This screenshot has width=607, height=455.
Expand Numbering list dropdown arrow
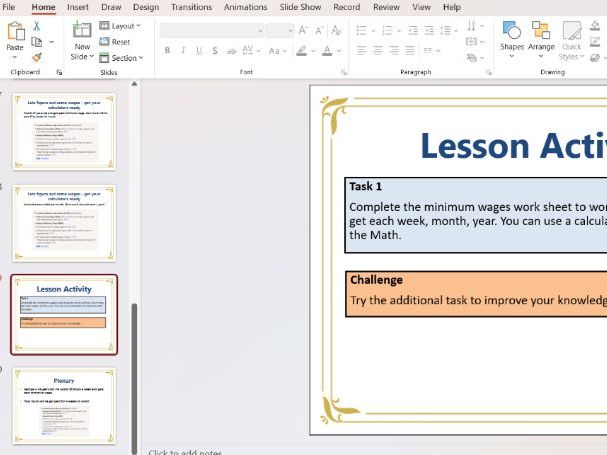pos(399,31)
